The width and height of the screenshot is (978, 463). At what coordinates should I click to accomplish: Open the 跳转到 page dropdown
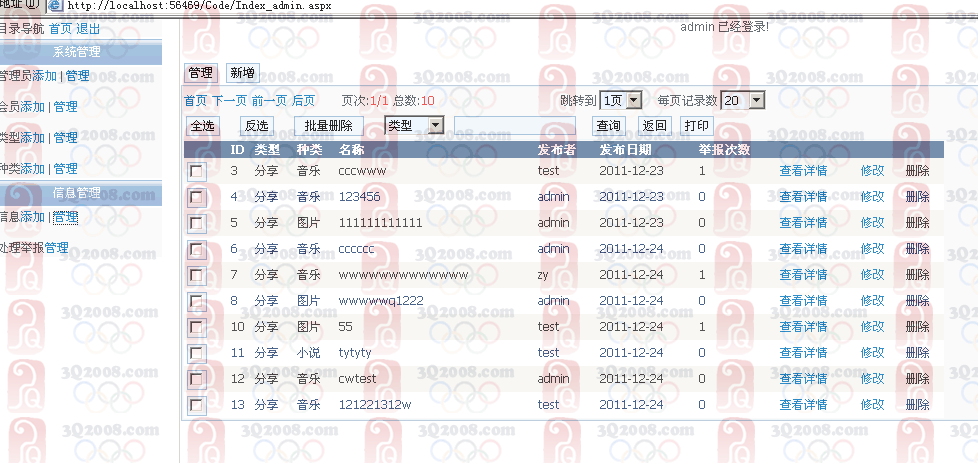pyautogui.click(x=621, y=100)
